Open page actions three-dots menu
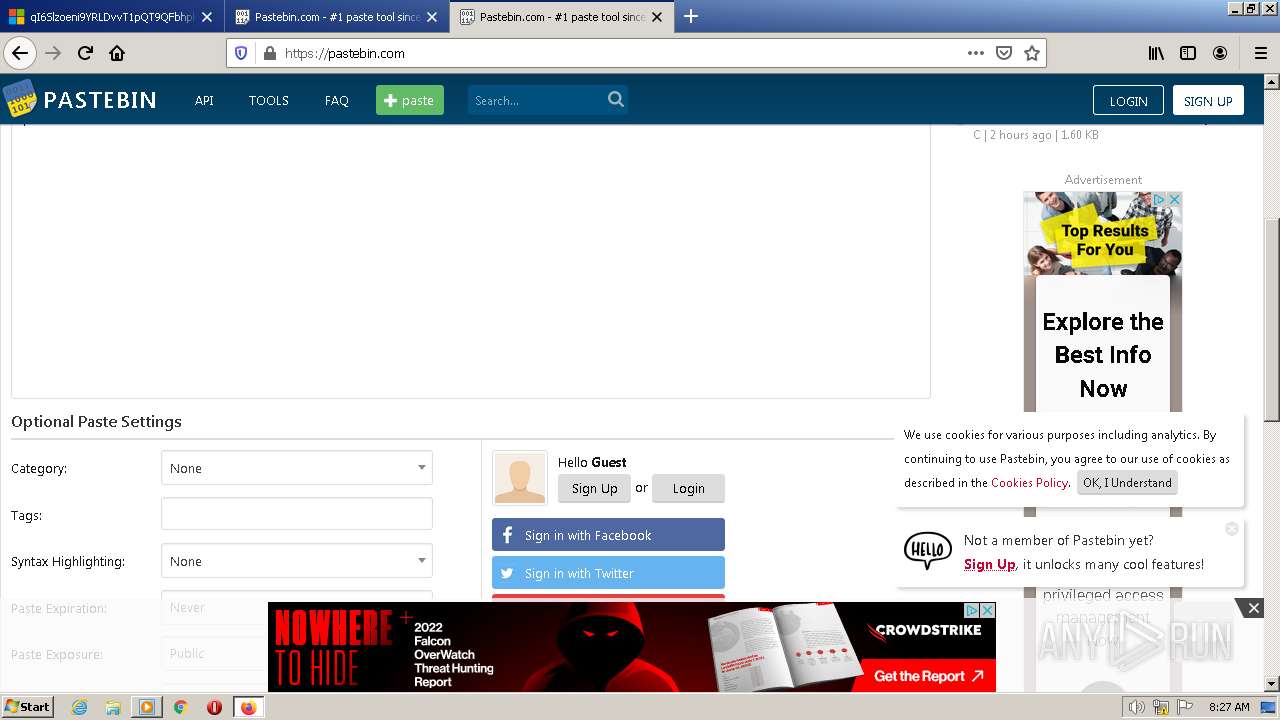The height and width of the screenshot is (720, 1280). click(976, 53)
